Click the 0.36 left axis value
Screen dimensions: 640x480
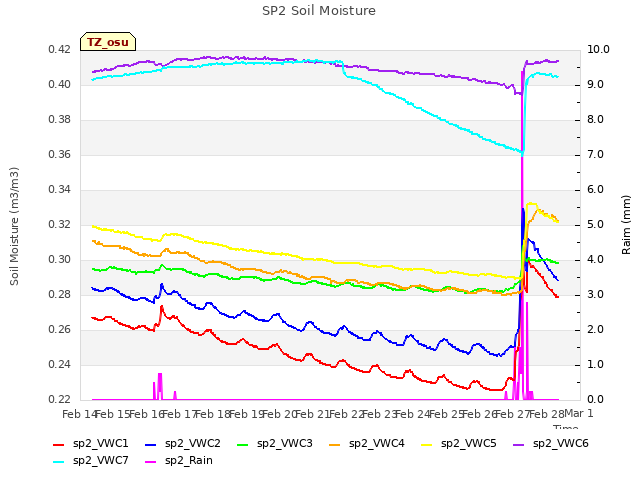[x=60, y=155]
